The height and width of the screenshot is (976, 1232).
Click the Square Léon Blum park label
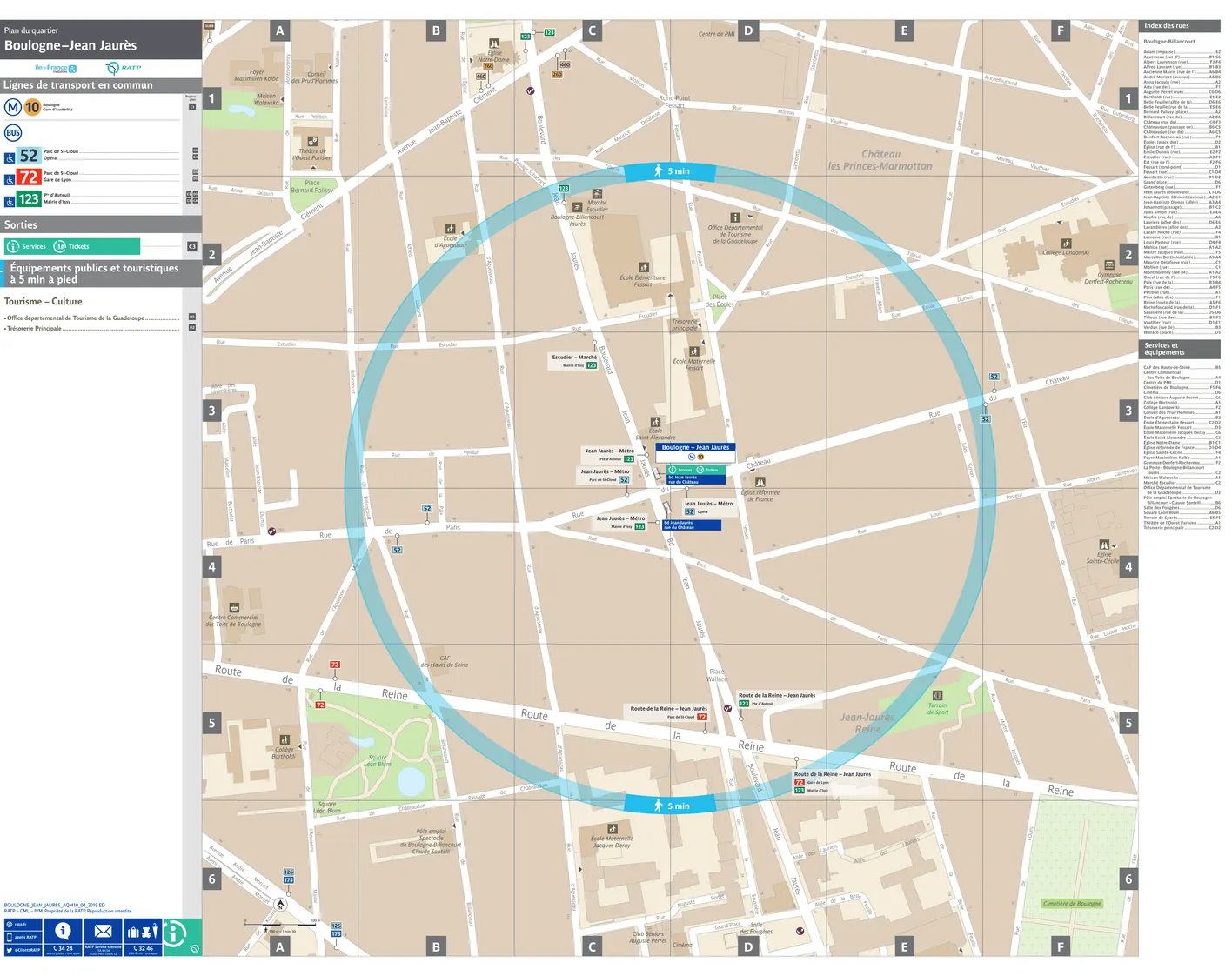[378, 760]
